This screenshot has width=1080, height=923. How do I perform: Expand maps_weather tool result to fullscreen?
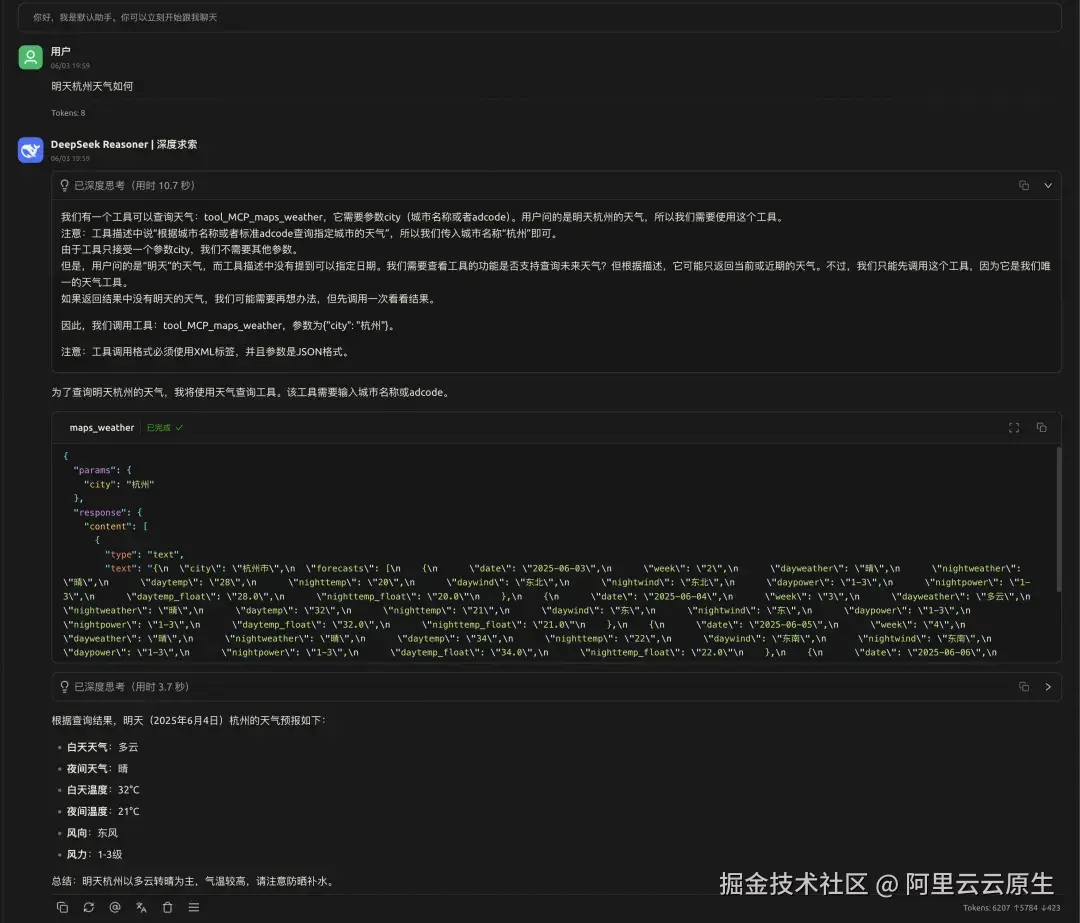coord(1014,428)
